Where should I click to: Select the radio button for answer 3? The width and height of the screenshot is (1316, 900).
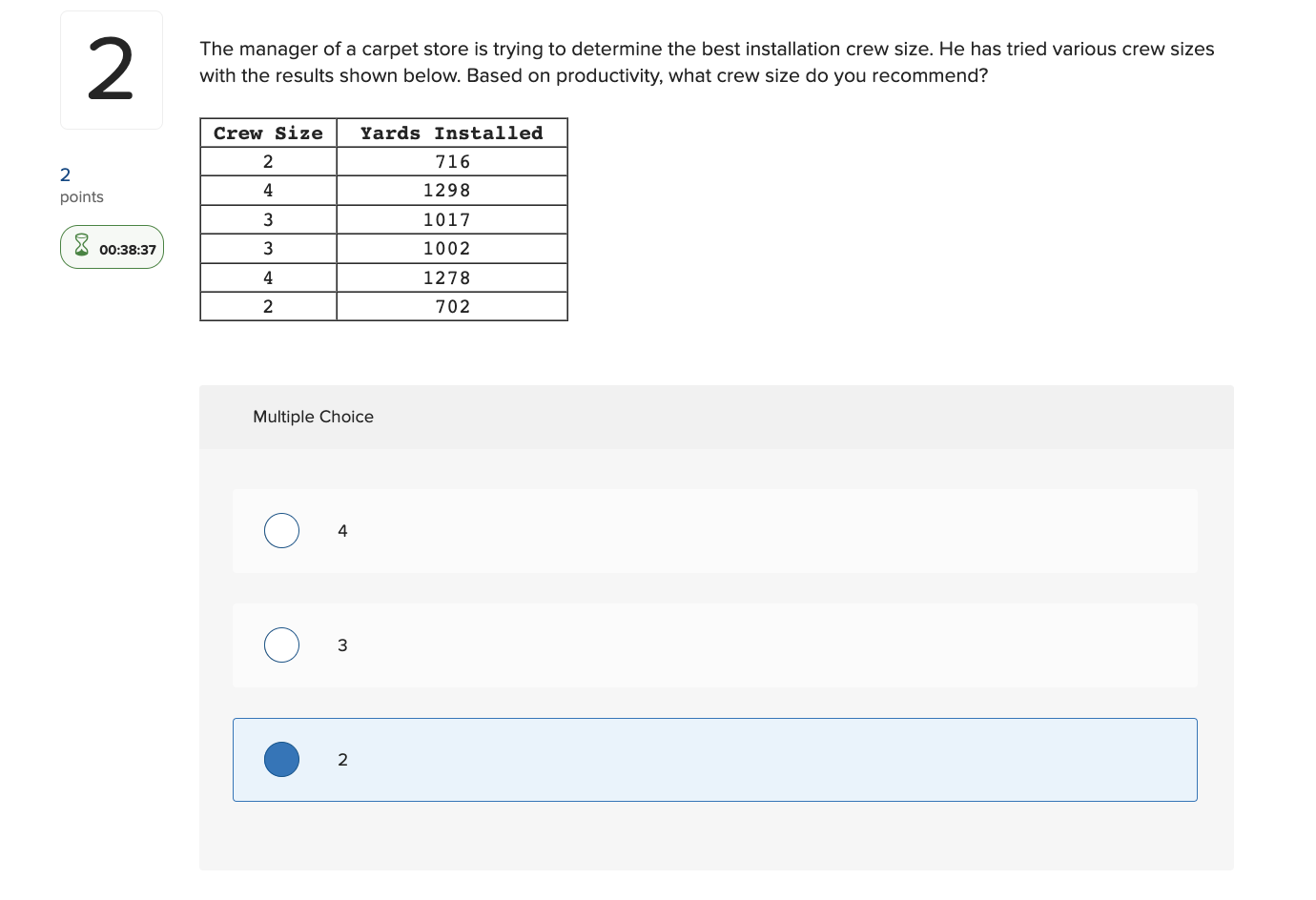pyautogui.click(x=281, y=644)
